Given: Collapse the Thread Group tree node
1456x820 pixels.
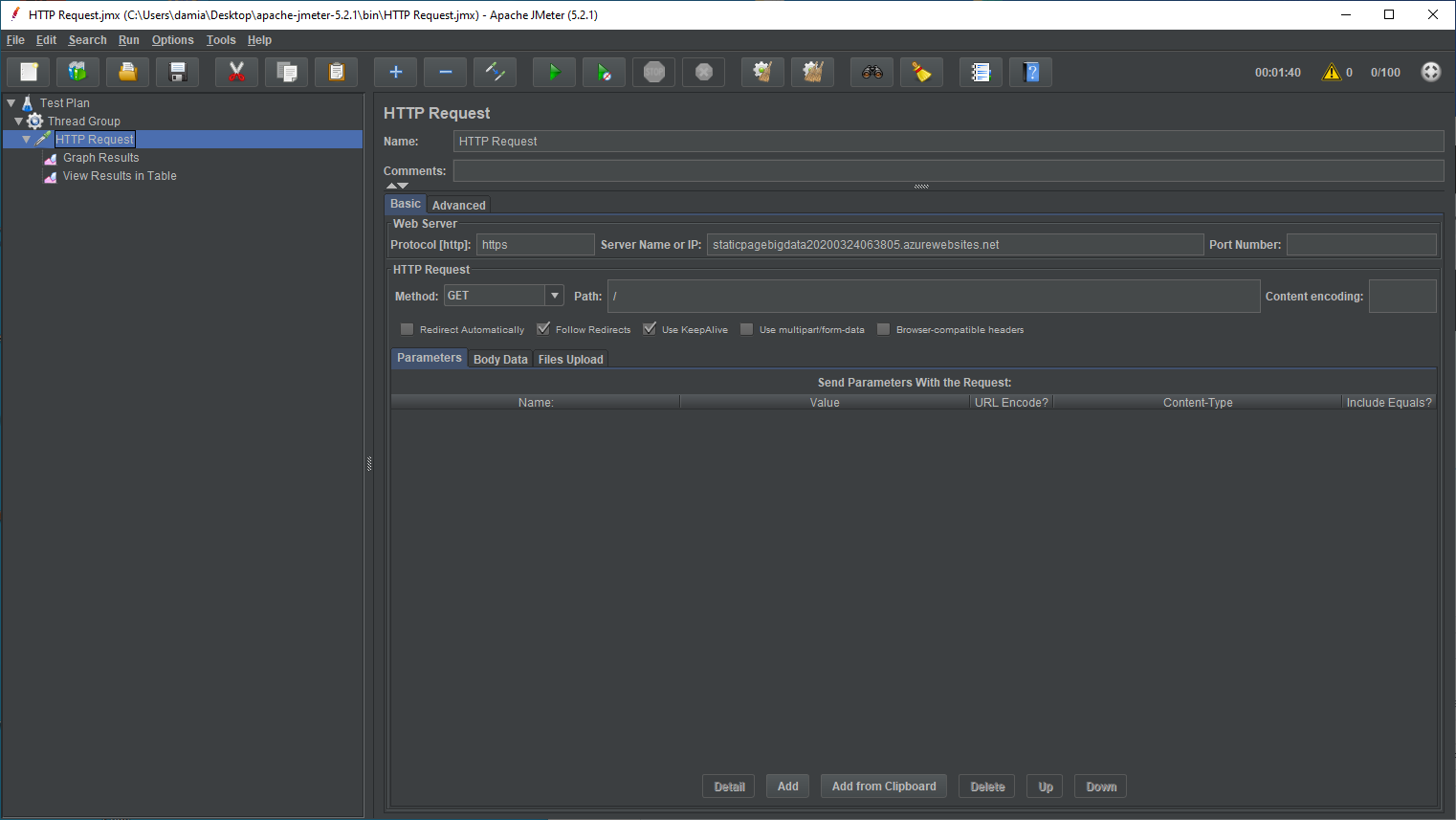Looking at the screenshot, I should (x=19, y=121).
